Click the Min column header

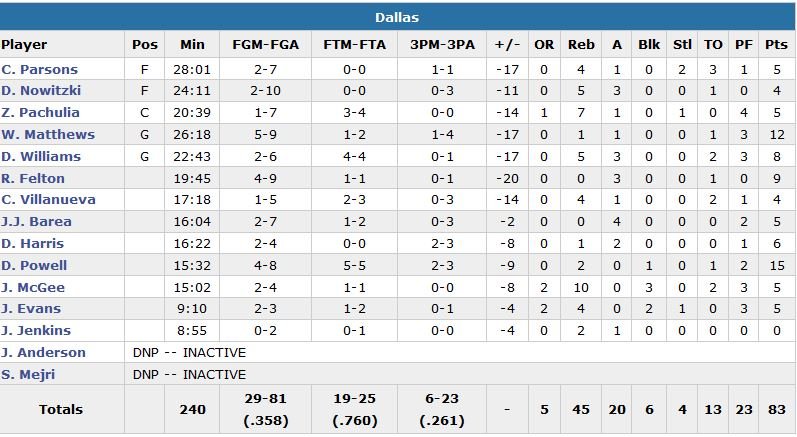tap(192, 45)
